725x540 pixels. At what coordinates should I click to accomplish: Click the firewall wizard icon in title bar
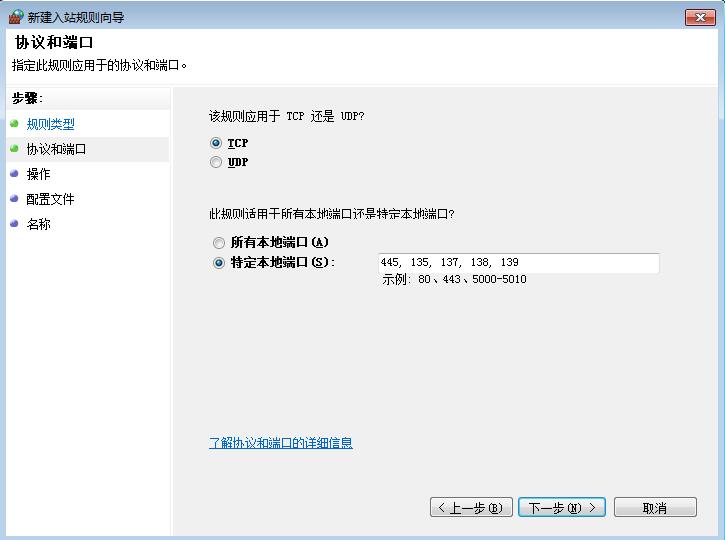point(15,17)
